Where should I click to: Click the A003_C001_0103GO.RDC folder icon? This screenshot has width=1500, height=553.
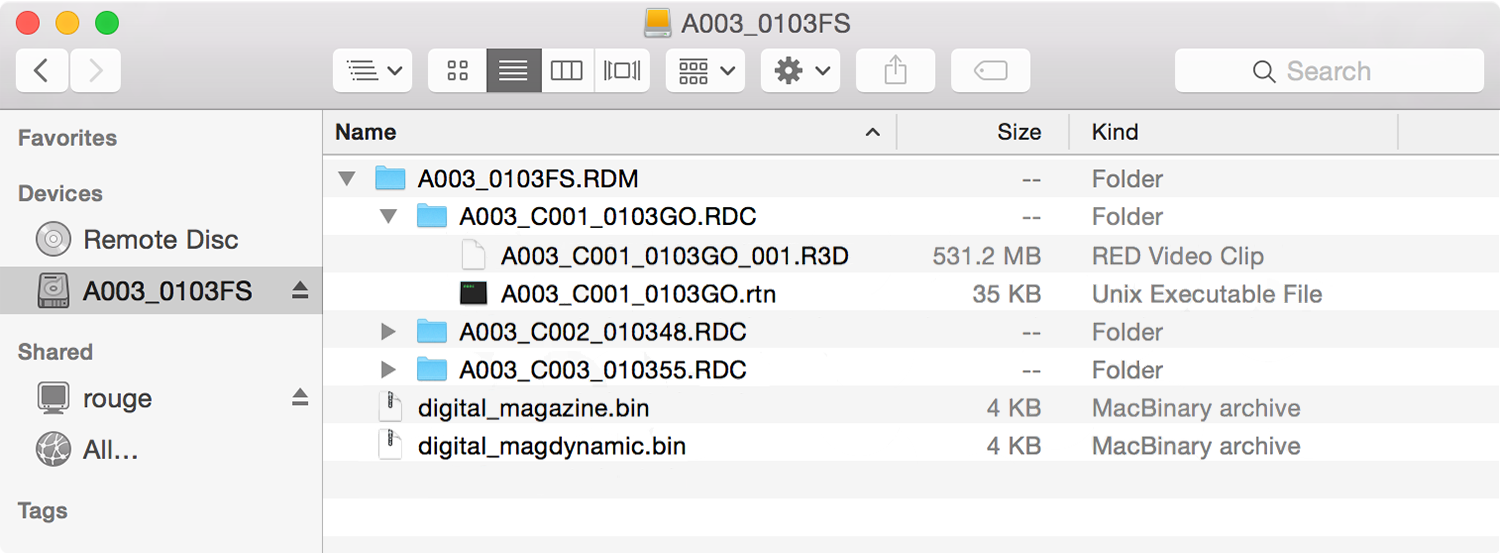click(432, 217)
